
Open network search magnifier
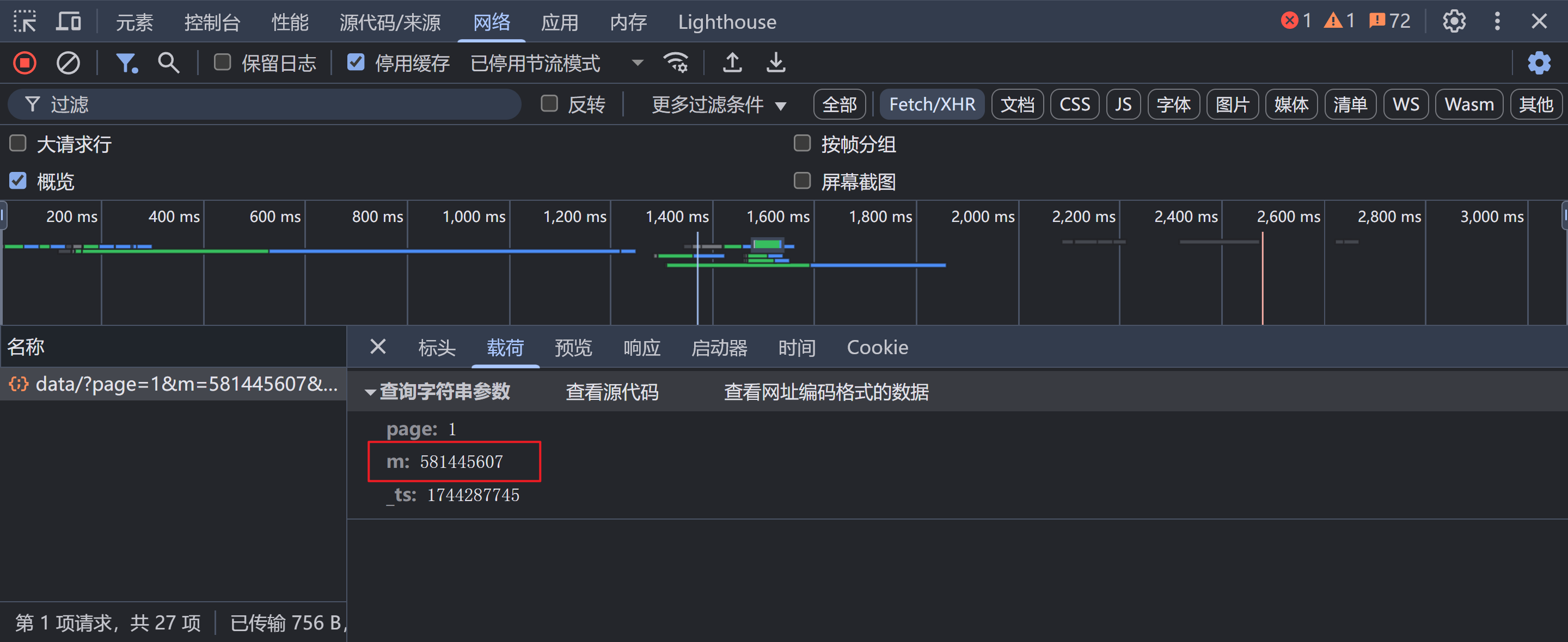click(x=168, y=63)
